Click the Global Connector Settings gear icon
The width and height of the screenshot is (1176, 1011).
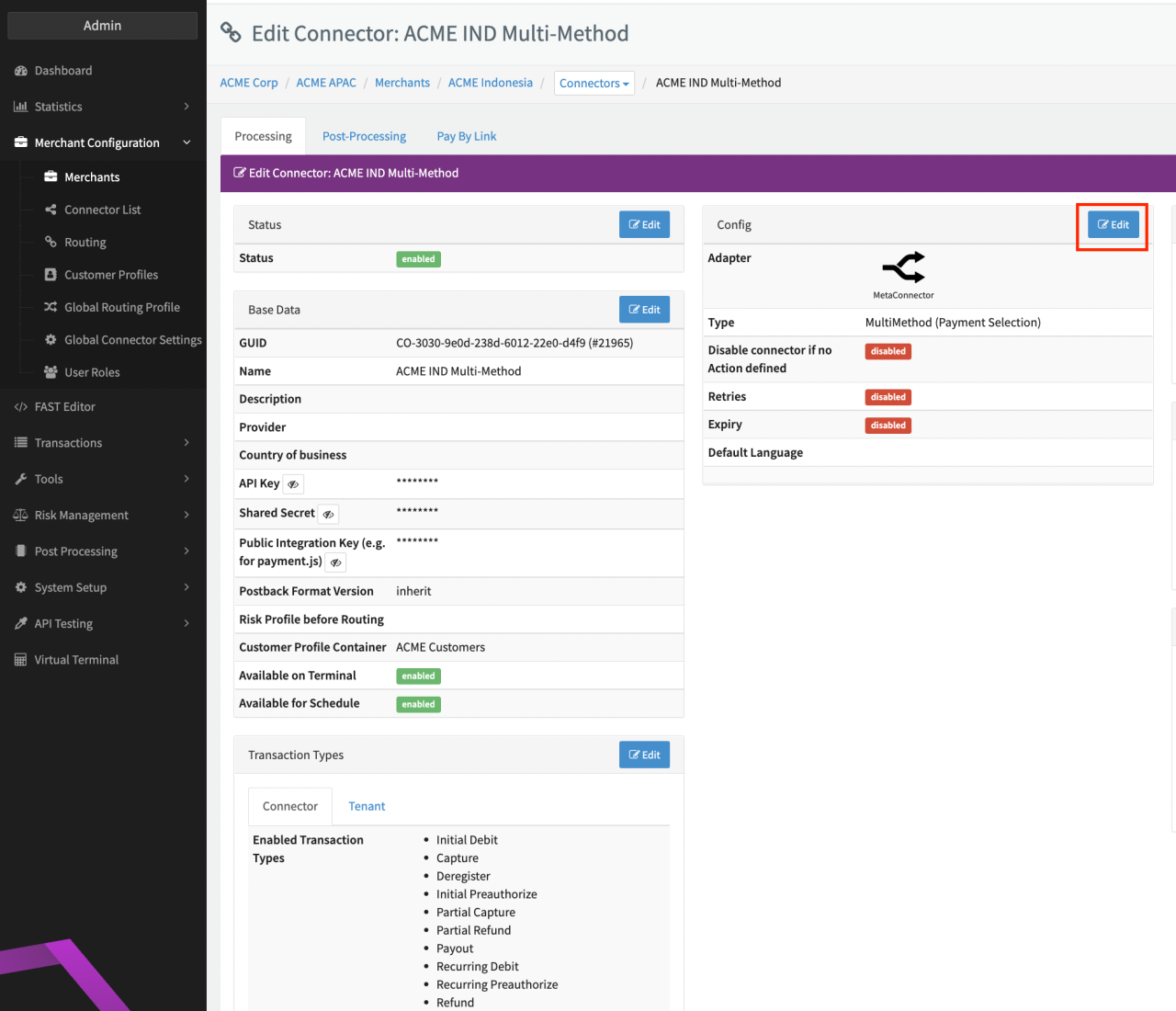coord(51,340)
